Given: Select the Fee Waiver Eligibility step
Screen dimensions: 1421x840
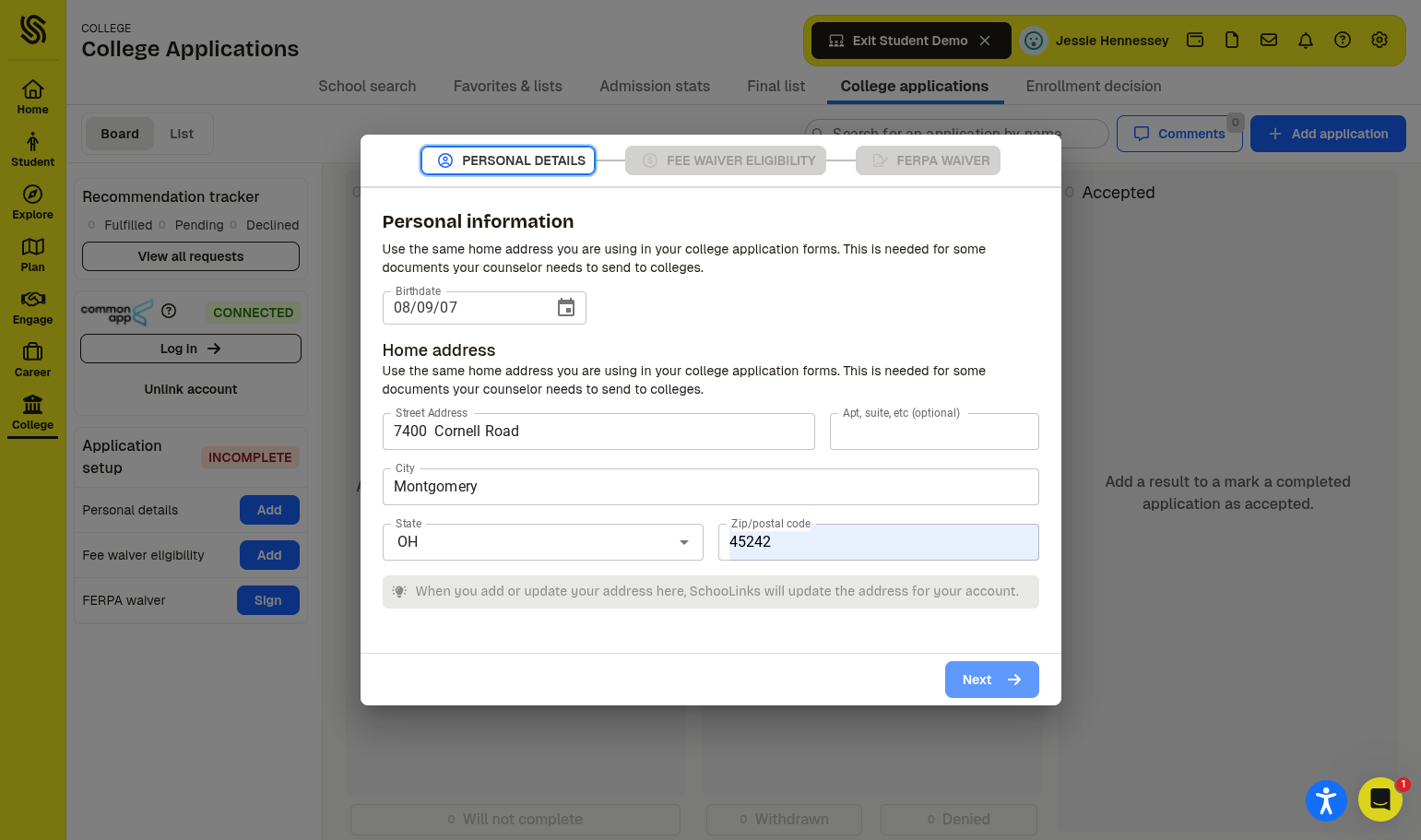Looking at the screenshot, I should coord(726,160).
